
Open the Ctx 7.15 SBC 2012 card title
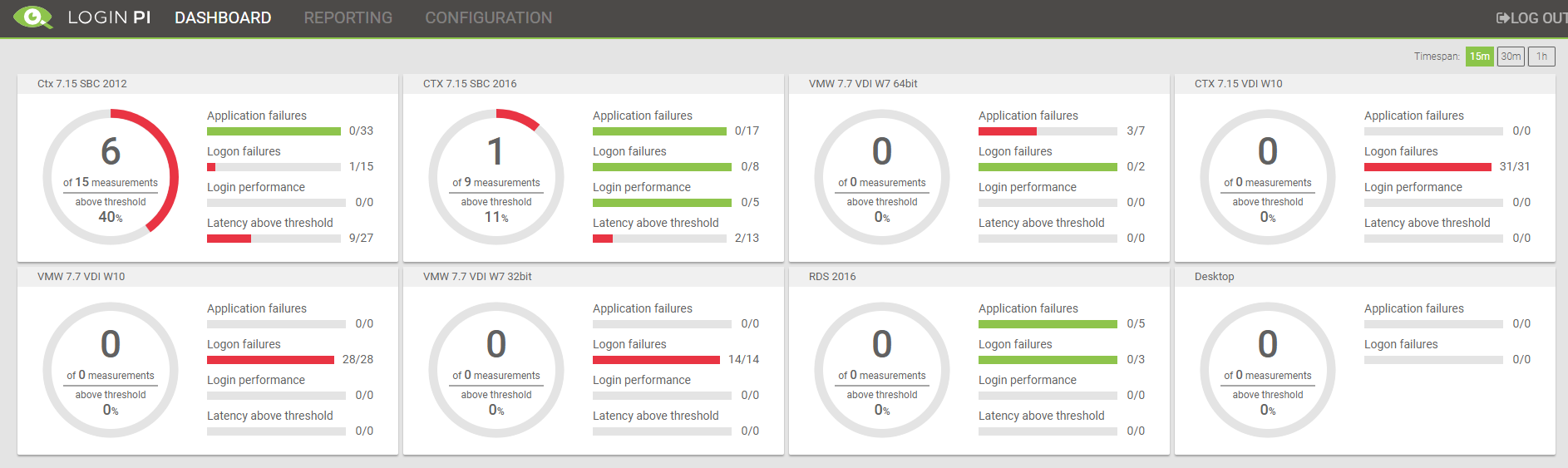(82, 84)
